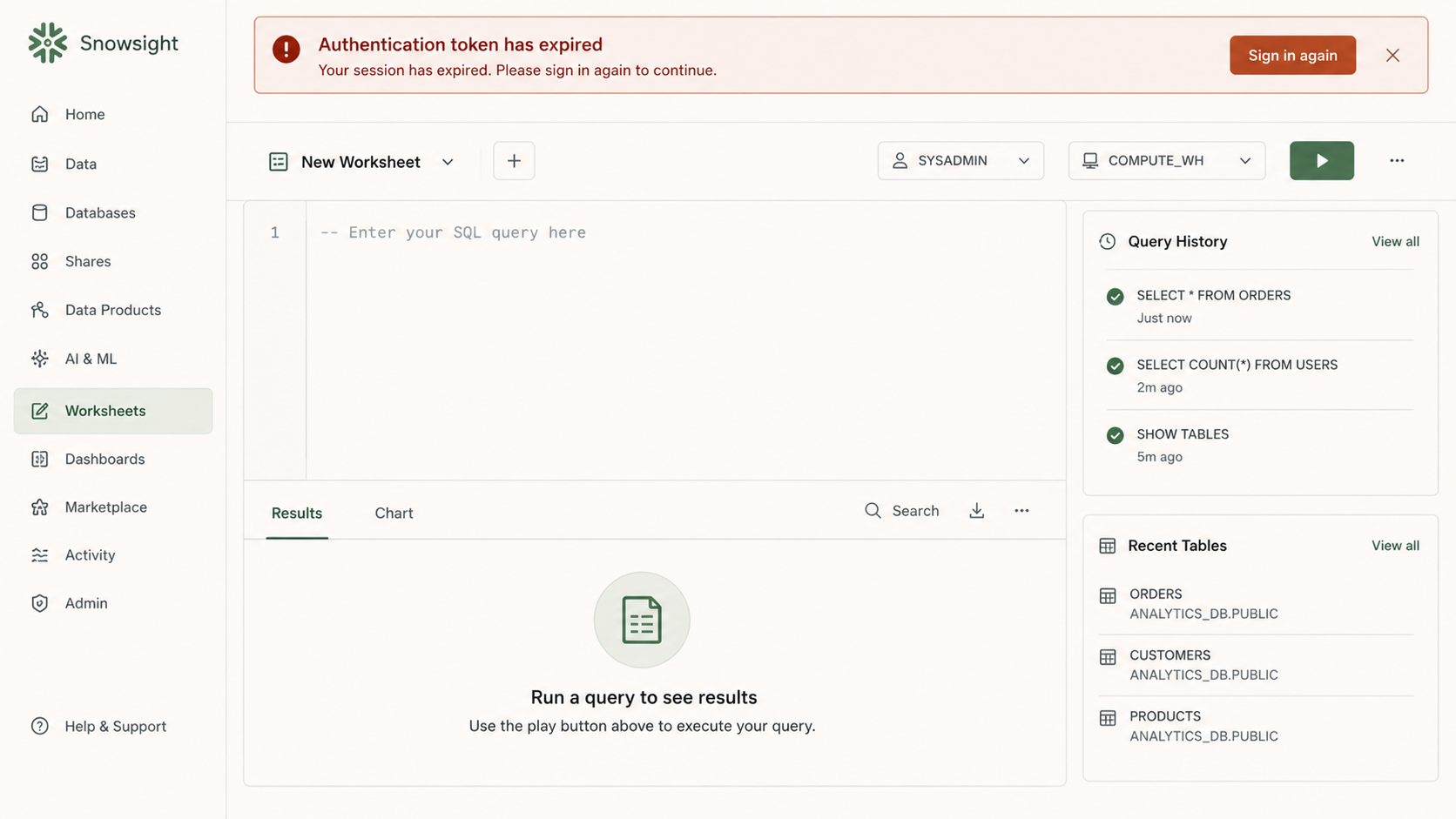Click the table icon next to PRODUCTS
The height and width of the screenshot is (819, 1456).
pos(1107,718)
